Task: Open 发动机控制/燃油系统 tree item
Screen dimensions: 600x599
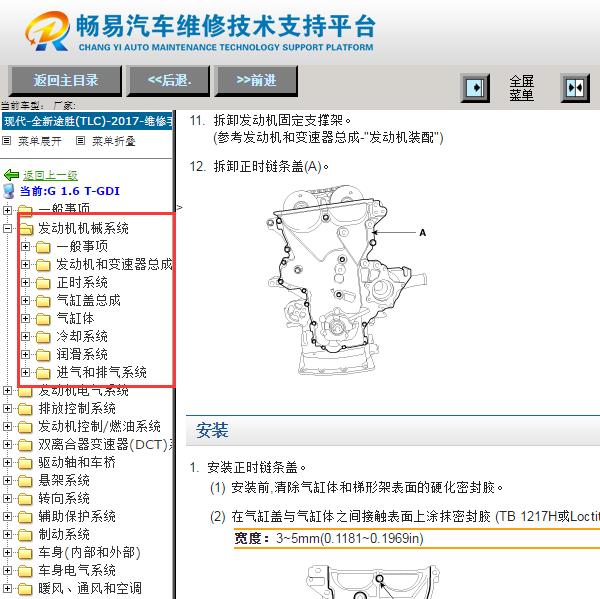Action: (99, 426)
